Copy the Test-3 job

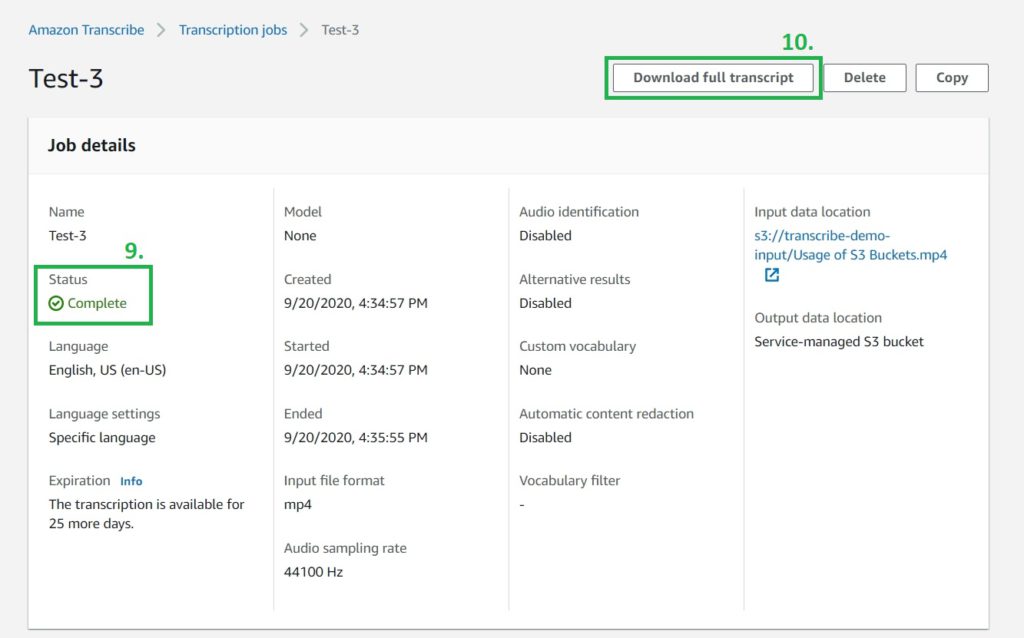tap(952, 78)
